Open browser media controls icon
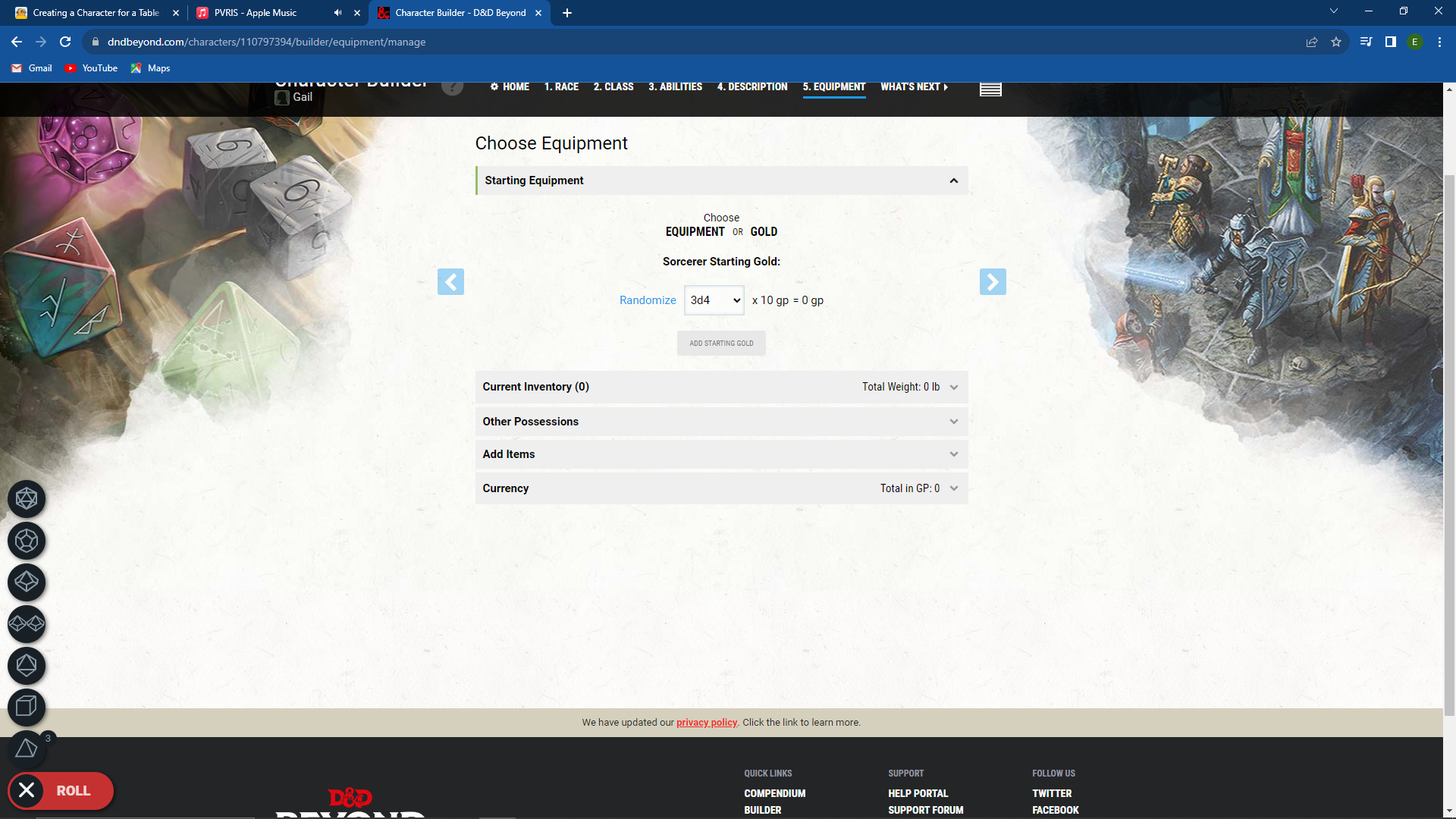The image size is (1456, 819). coord(1366,42)
